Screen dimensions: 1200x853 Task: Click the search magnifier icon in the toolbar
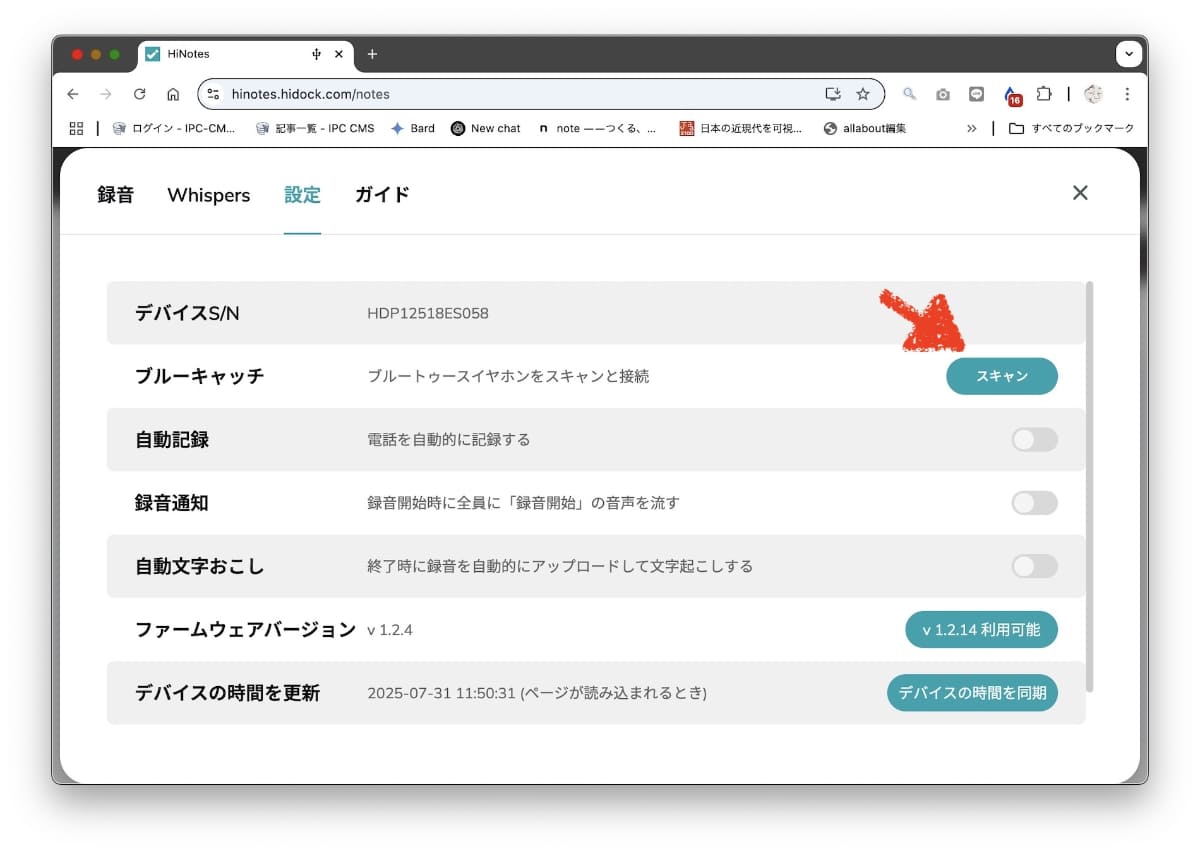pyautogui.click(x=909, y=93)
